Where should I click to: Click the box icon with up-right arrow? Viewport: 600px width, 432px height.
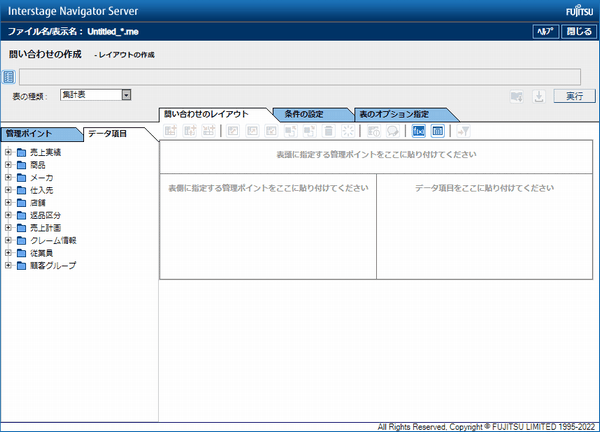[252, 131]
